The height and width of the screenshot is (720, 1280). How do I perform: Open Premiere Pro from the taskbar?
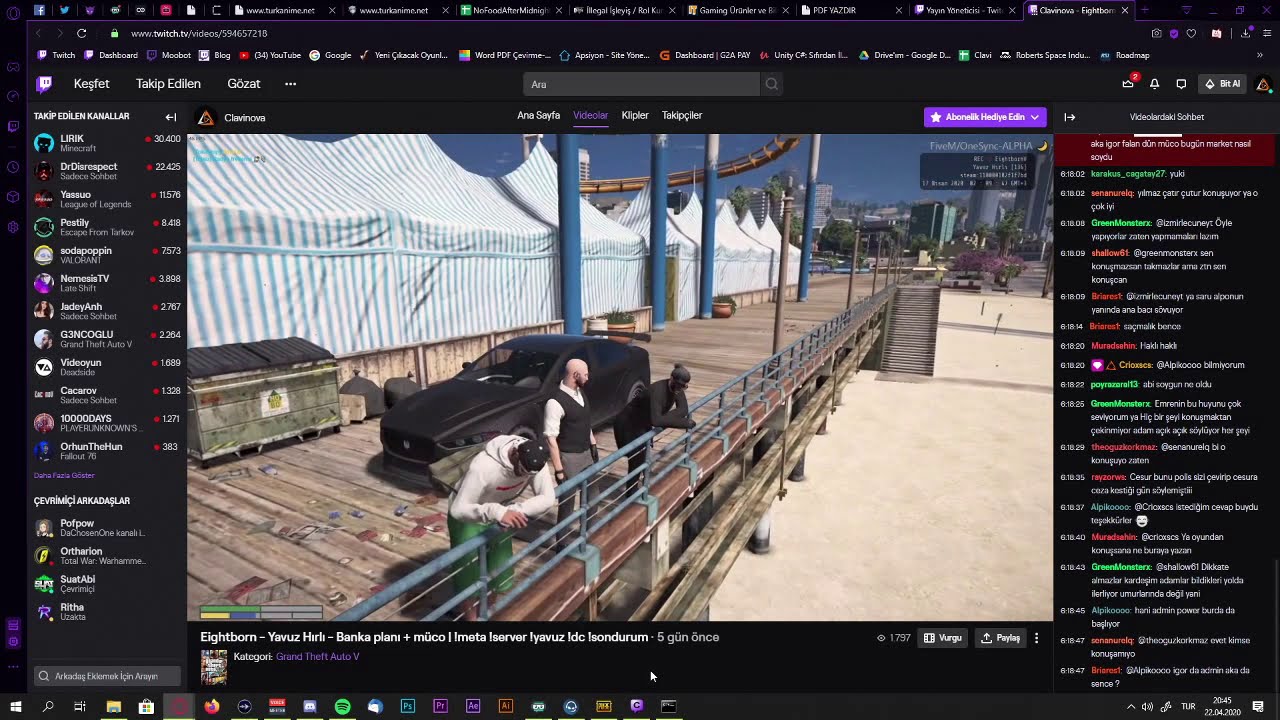440,706
